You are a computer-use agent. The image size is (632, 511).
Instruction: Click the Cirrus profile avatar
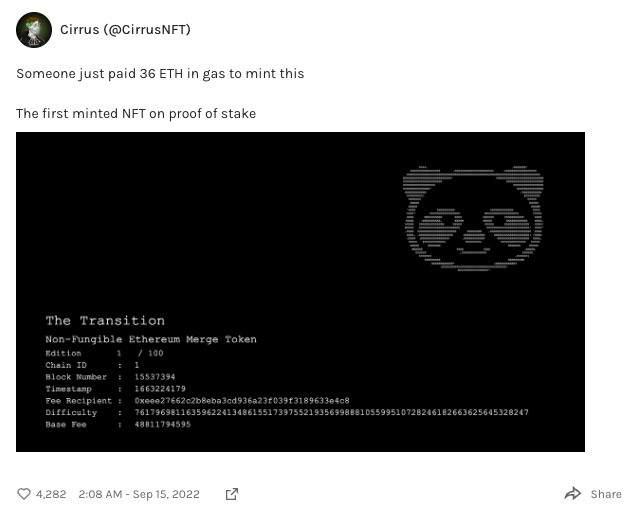[34, 30]
